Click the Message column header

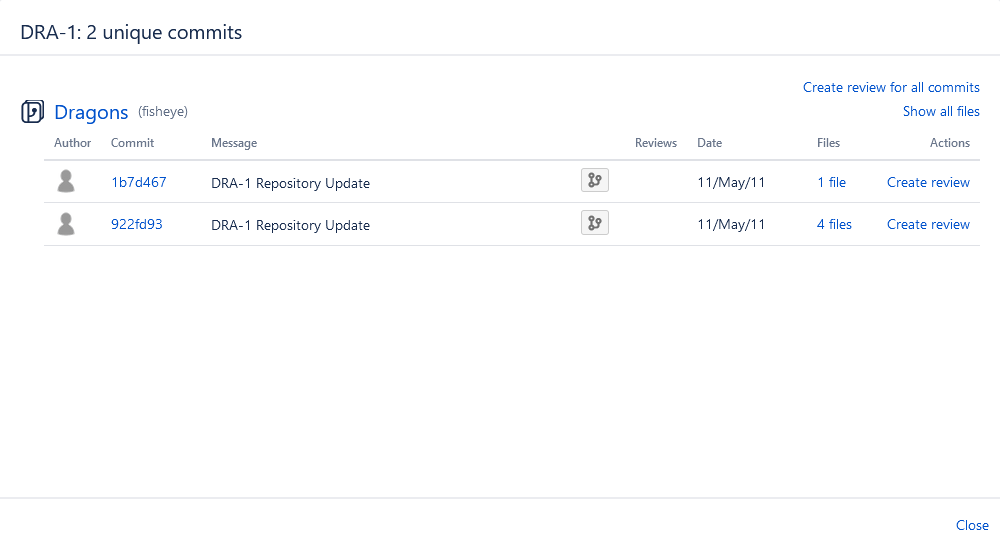[x=234, y=143]
